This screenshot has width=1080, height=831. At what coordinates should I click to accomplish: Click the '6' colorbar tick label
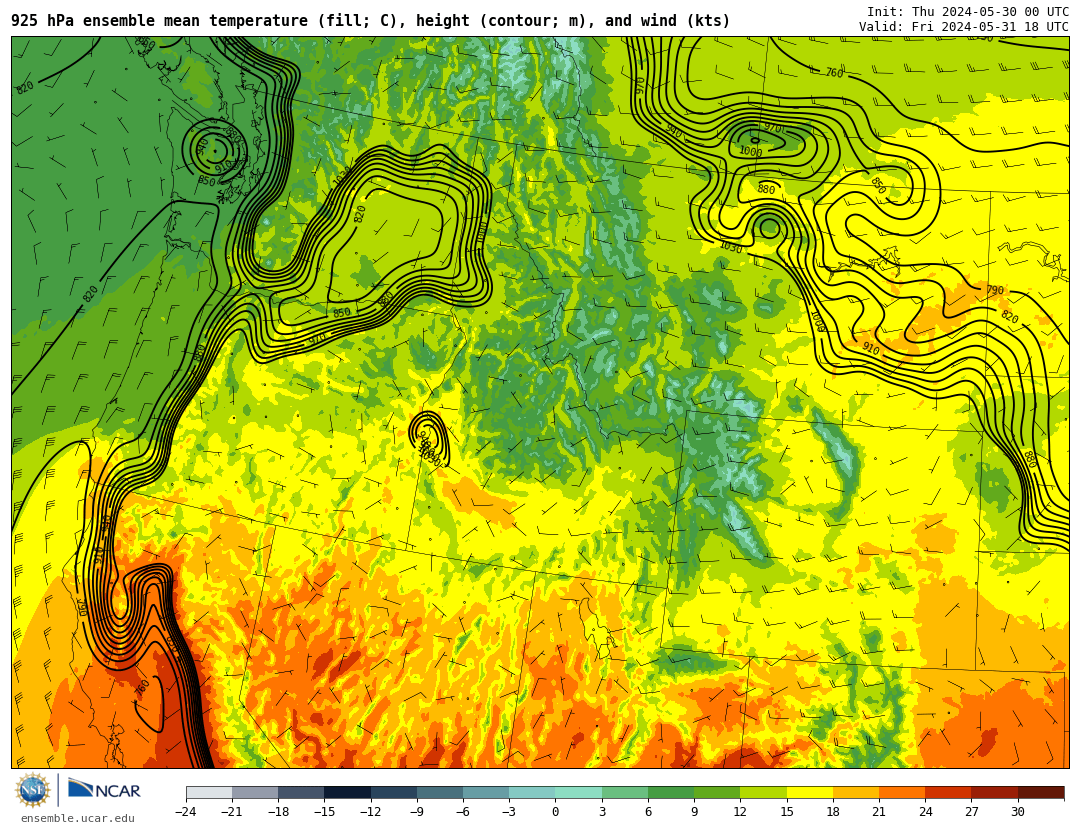click(x=648, y=812)
